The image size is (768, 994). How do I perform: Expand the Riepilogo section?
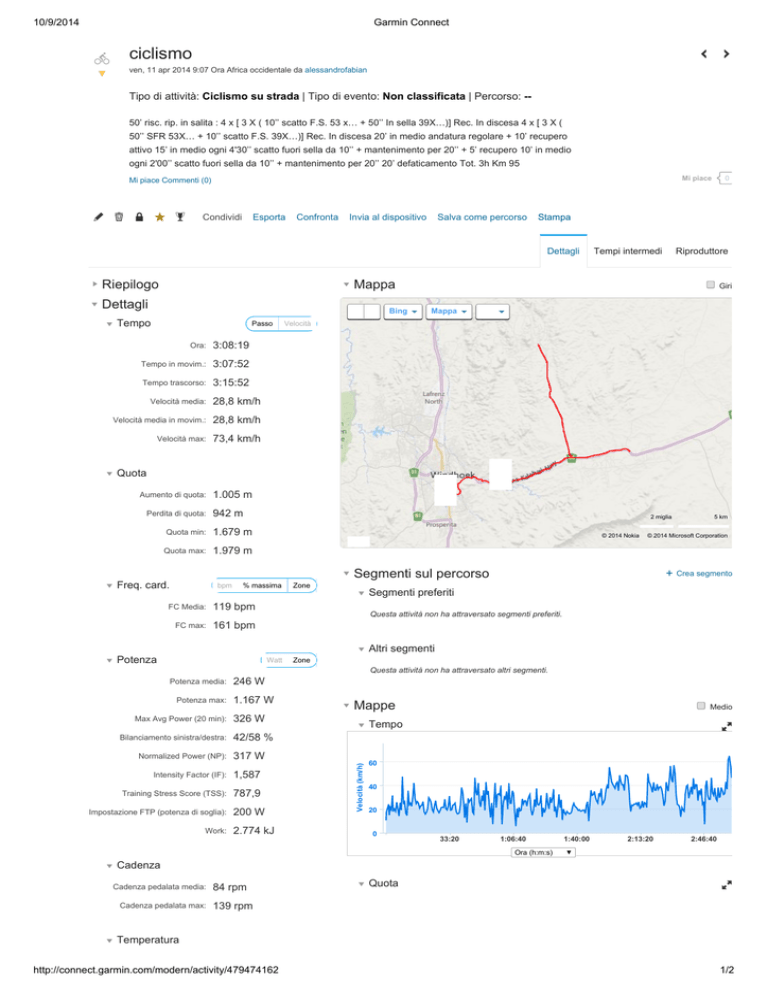[x=130, y=284]
